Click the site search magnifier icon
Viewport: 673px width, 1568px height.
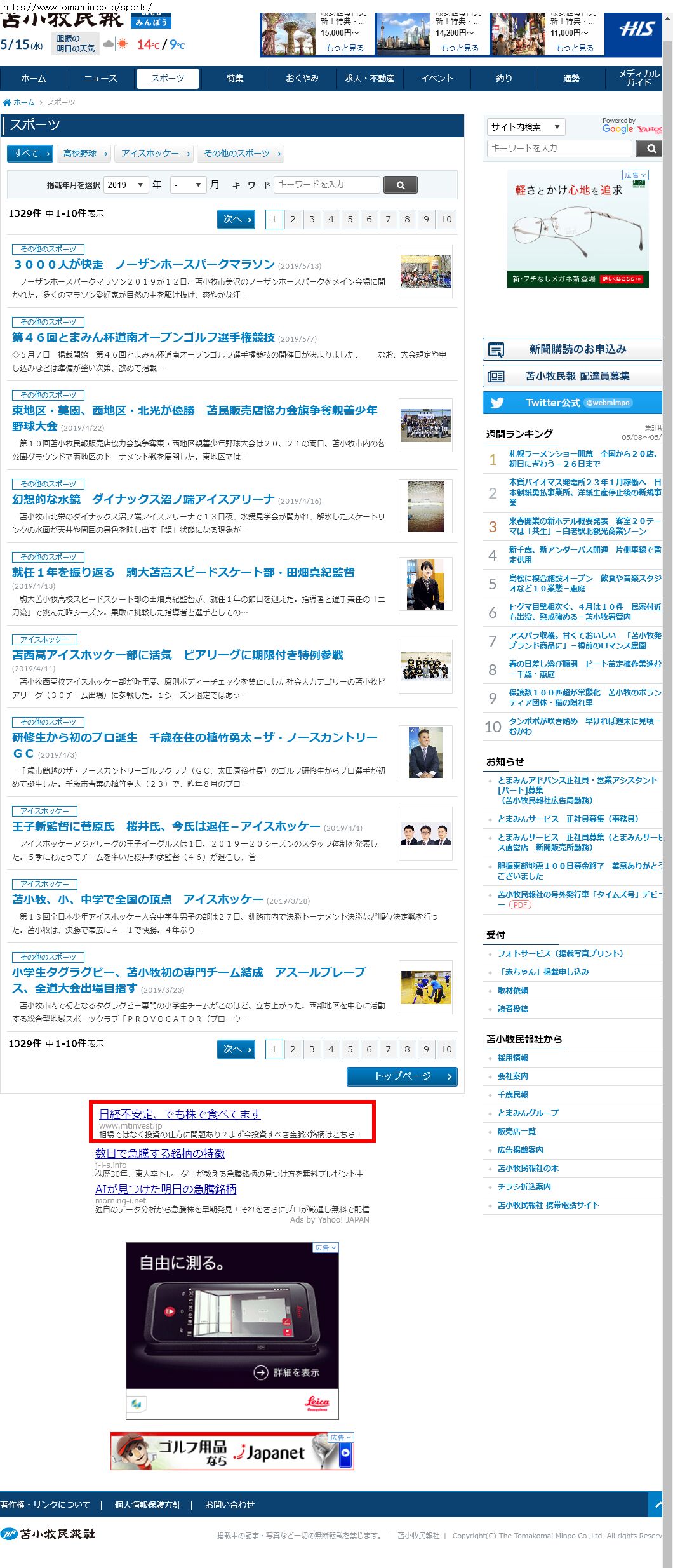[x=650, y=149]
